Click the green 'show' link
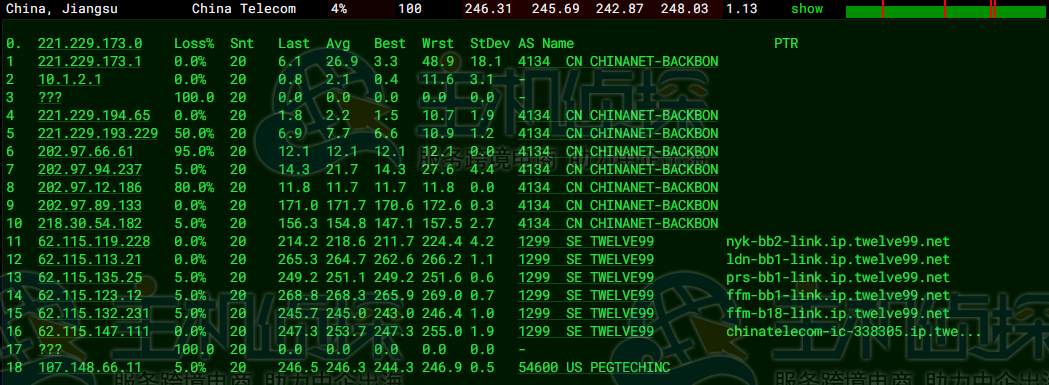The height and width of the screenshot is (385, 1049). click(807, 9)
